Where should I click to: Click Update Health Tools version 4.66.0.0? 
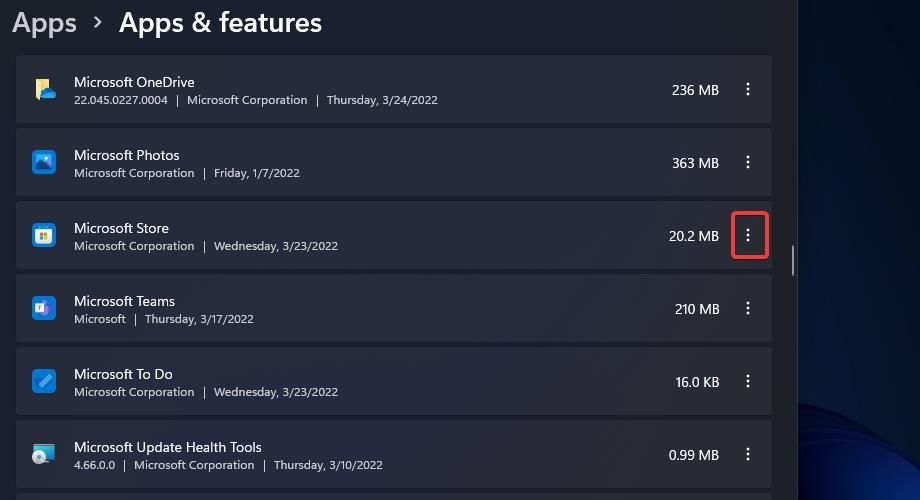tap(94, 465)
